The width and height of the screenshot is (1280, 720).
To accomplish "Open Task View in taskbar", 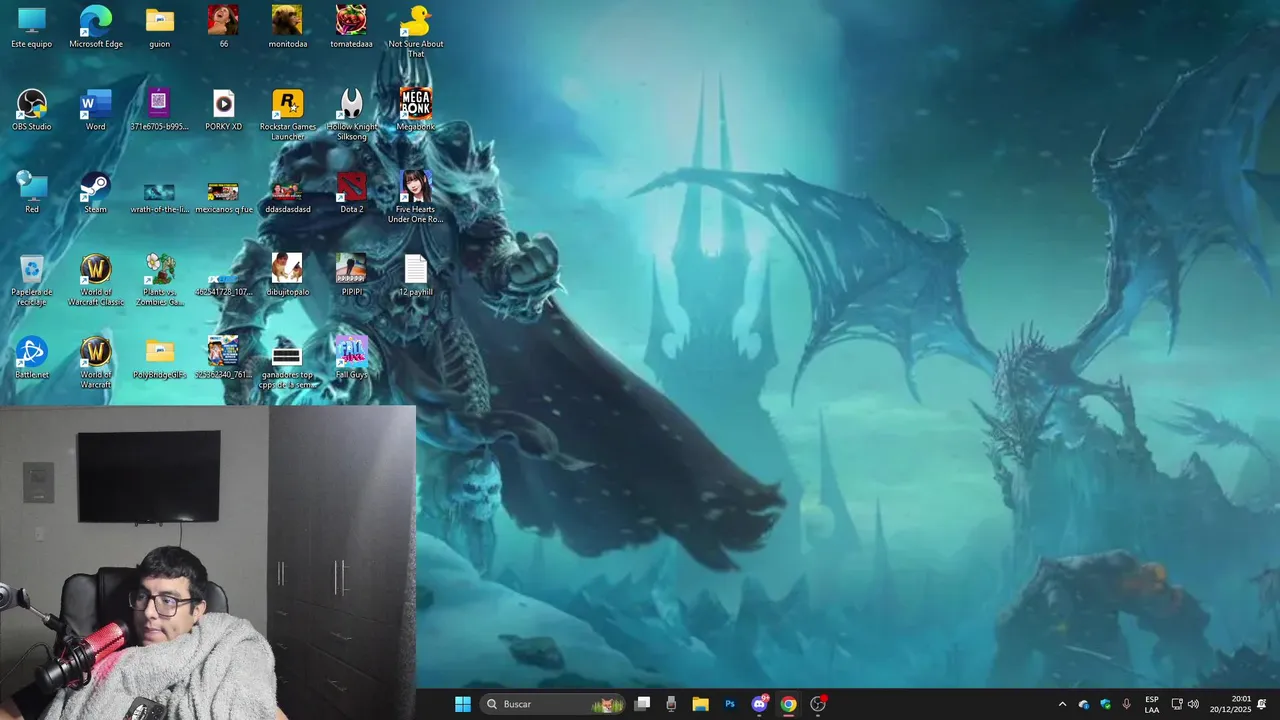I will 643,704.
